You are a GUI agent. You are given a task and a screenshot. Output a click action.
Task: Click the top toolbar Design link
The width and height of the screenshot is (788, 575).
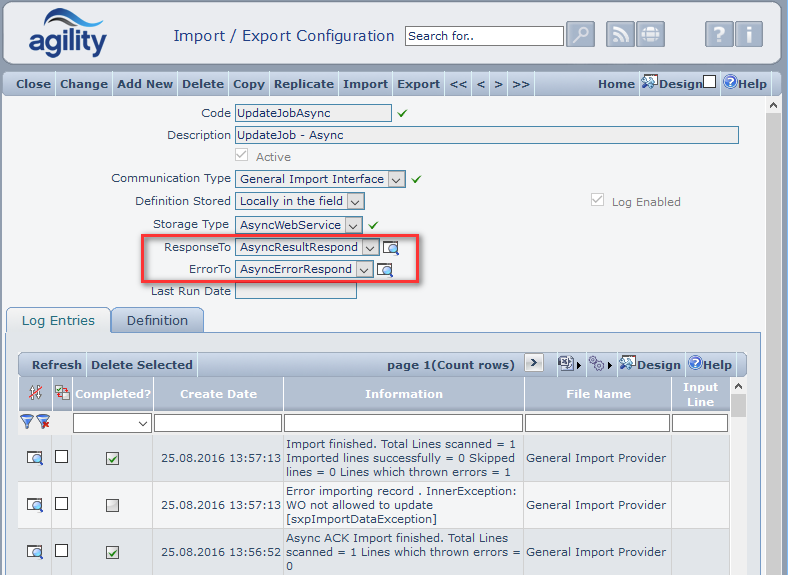pyautogui.click(x=680, y=84)
